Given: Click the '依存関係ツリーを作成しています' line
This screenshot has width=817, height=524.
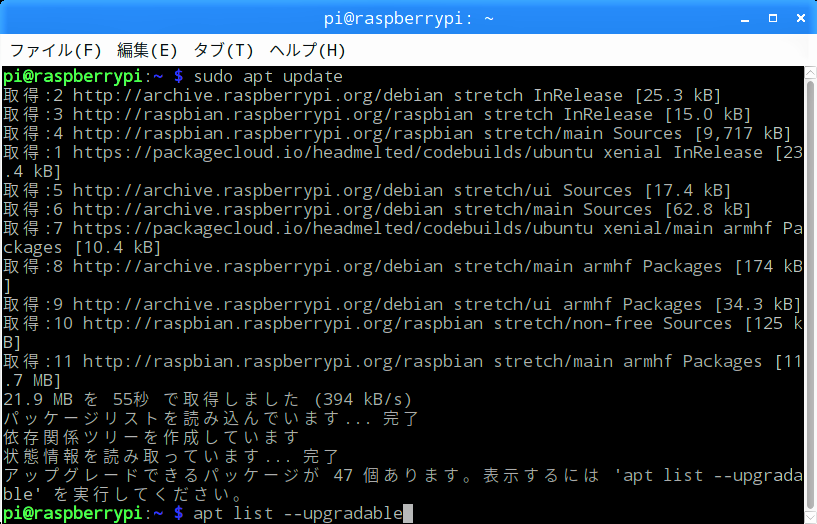Looking at the screenshot, I should [152, 438].
